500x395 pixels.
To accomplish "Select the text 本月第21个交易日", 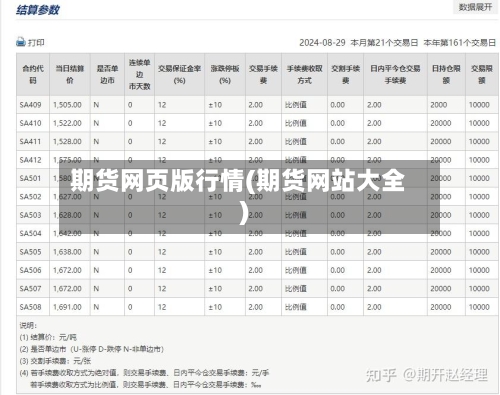I will click(x=384, y=43).
